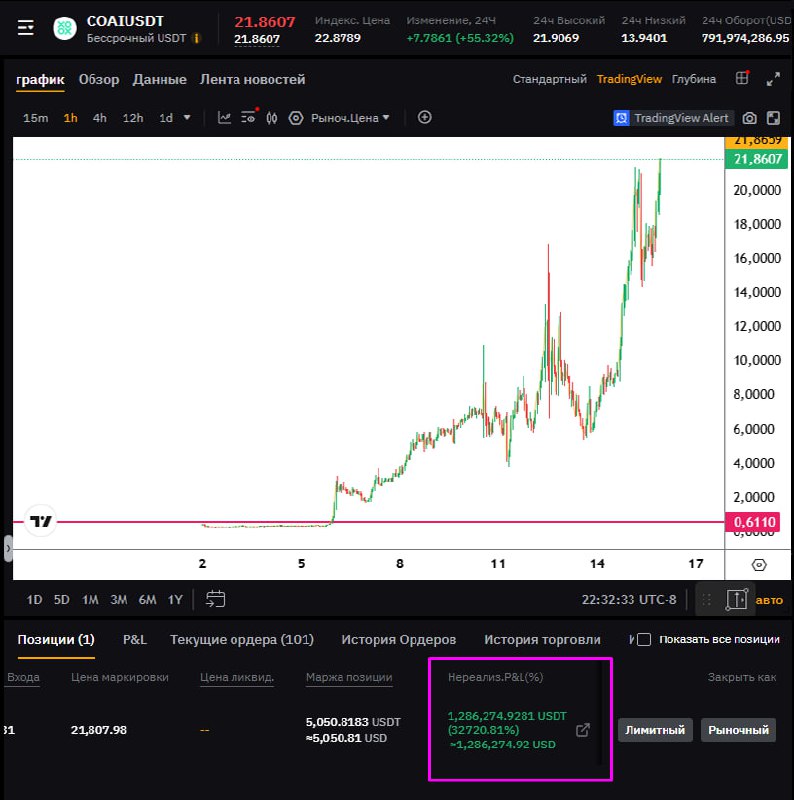
Task: Add chart comparison with plus icon
Action: click(x=424, y=117)
